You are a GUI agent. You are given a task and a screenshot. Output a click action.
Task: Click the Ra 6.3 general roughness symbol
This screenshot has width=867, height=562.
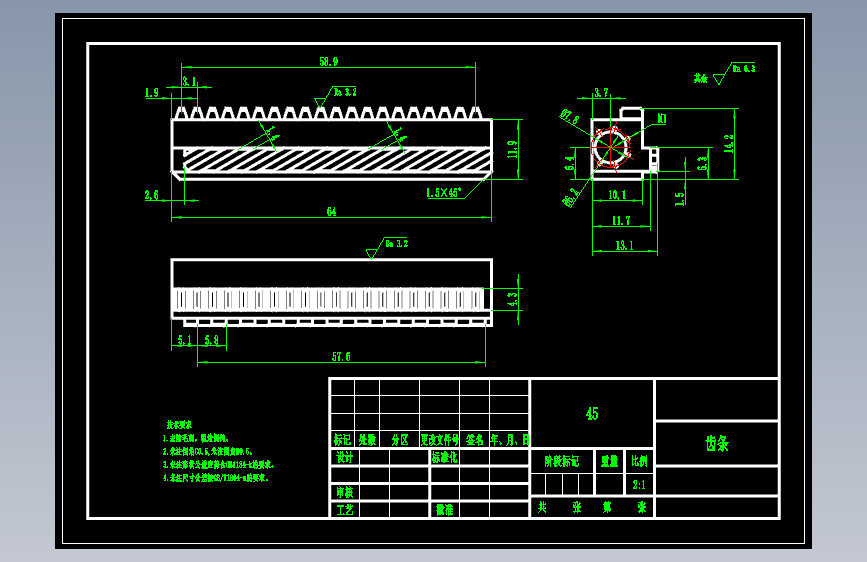734,73
